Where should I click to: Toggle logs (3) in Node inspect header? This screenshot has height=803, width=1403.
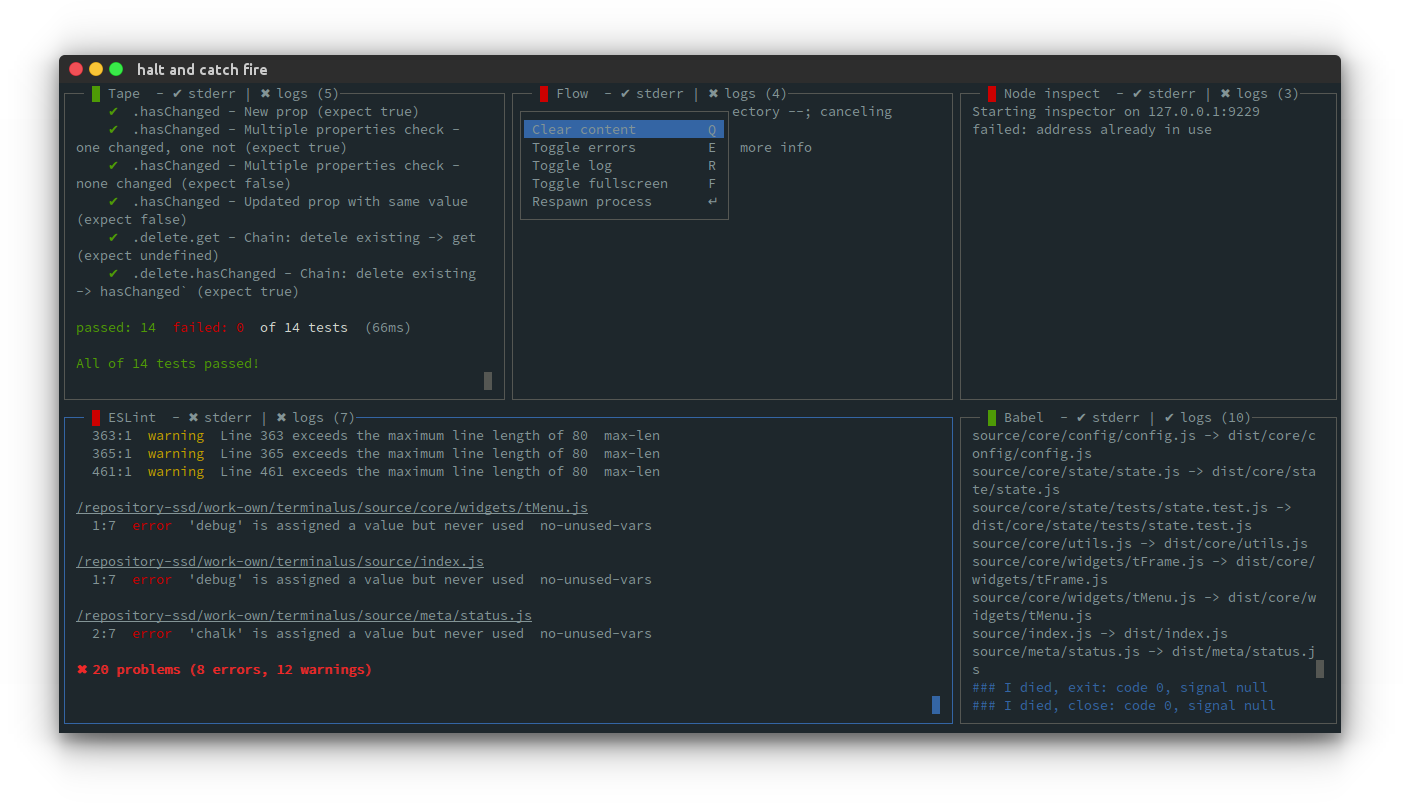pos(1260,93)
